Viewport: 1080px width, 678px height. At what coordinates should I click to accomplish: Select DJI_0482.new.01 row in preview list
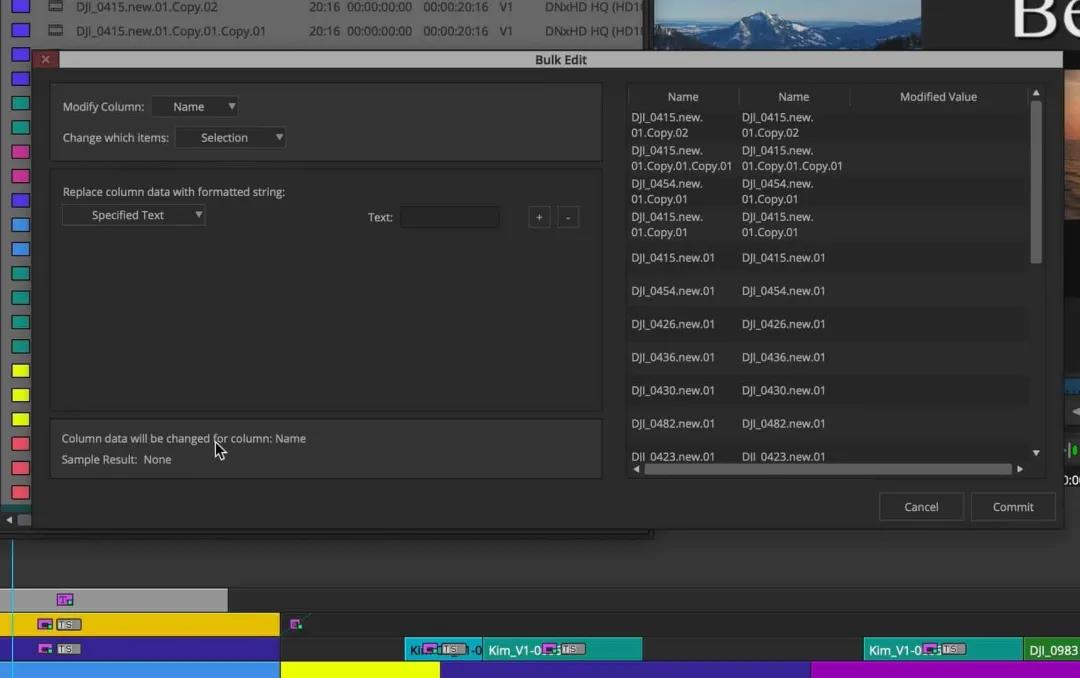coord(827,423)
